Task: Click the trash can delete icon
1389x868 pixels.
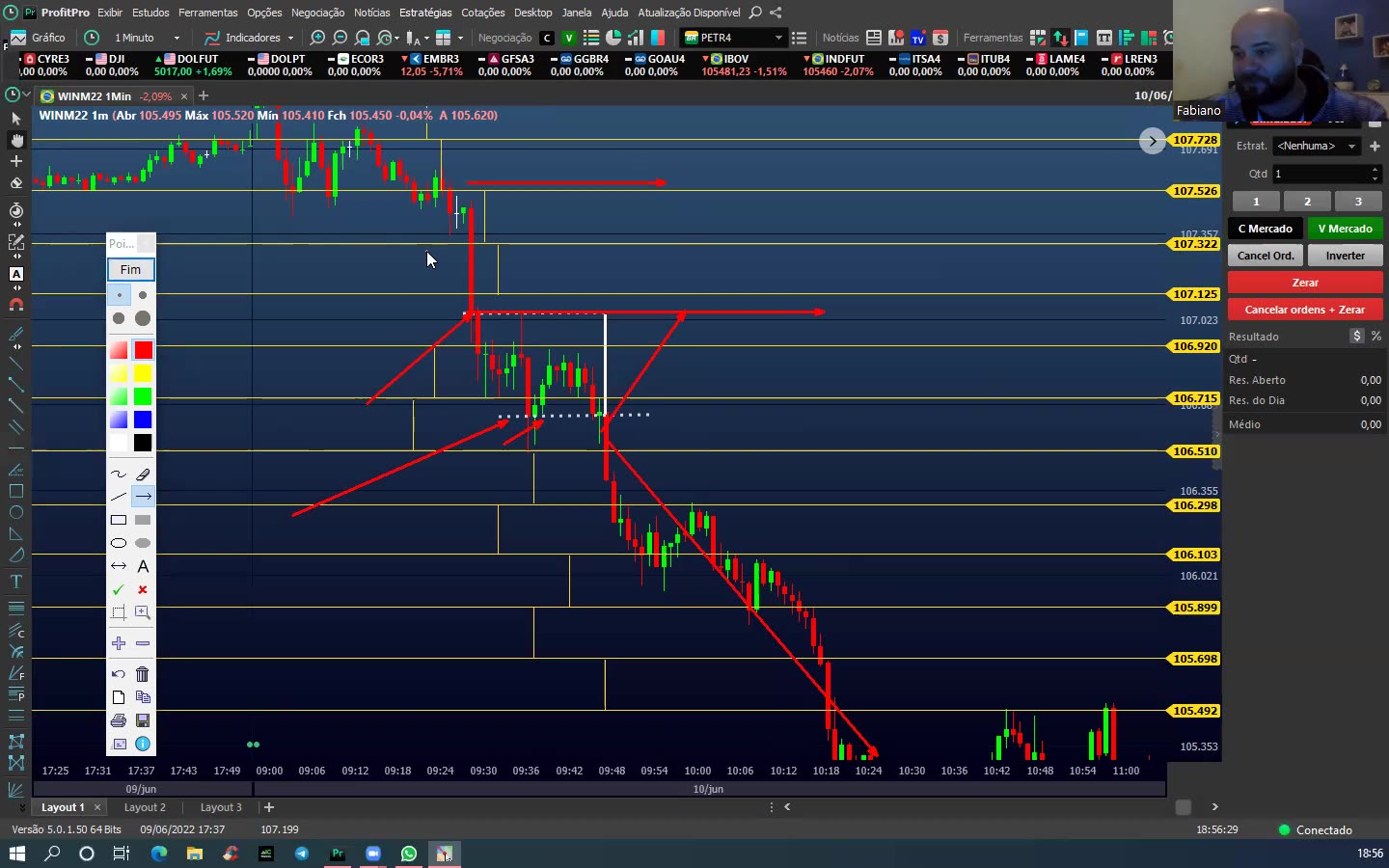Action: [x=143, y=674]
